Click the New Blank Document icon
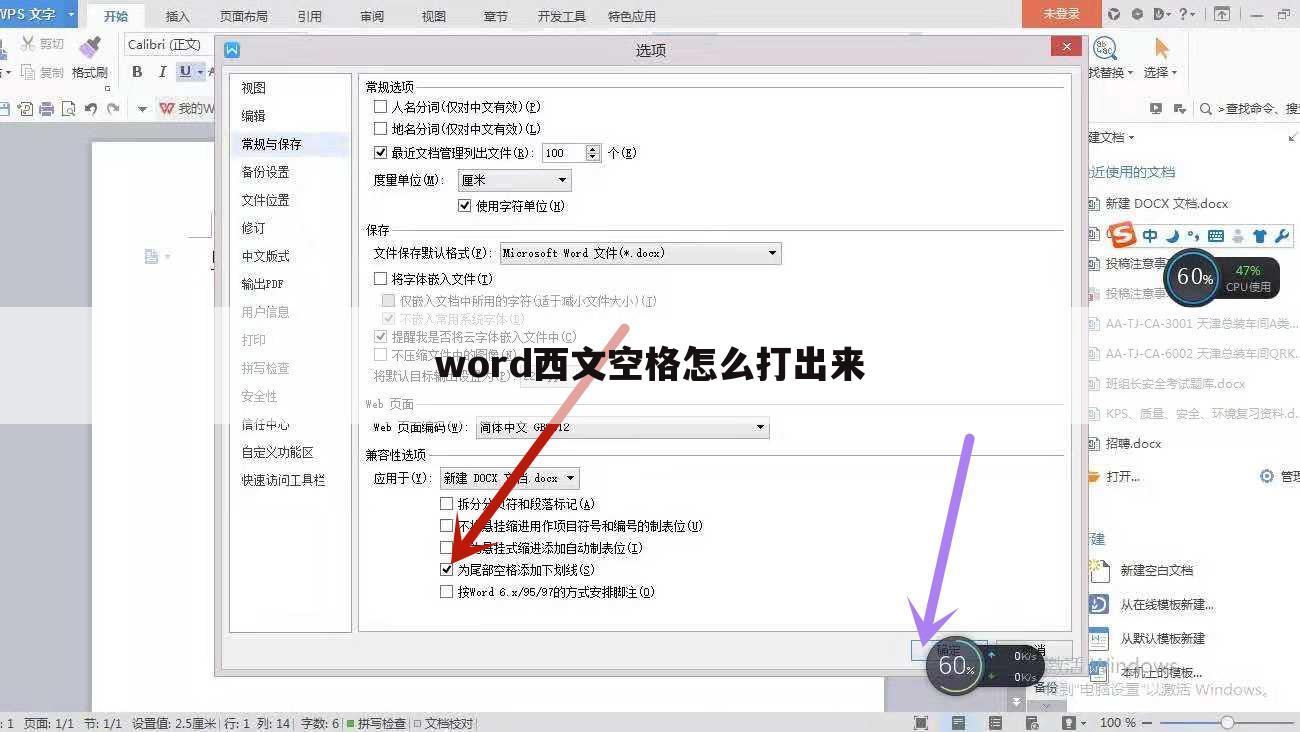1300x732 pixels. [x=1099, y=570]
